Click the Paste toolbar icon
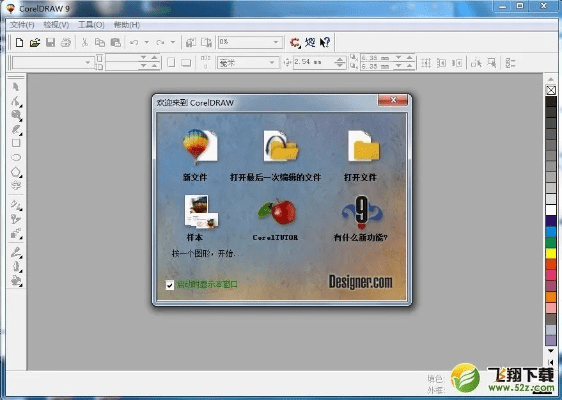 115,43
